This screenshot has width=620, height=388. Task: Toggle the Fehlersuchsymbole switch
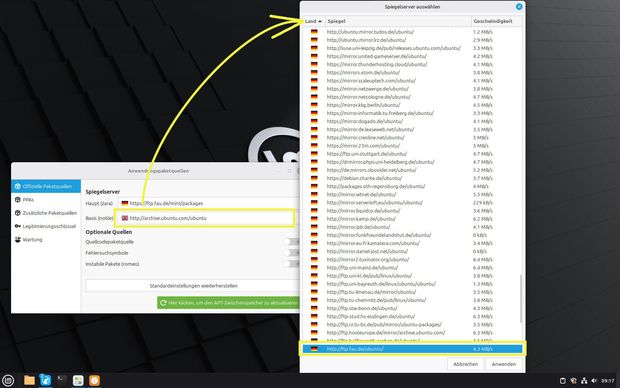[292, 253]
